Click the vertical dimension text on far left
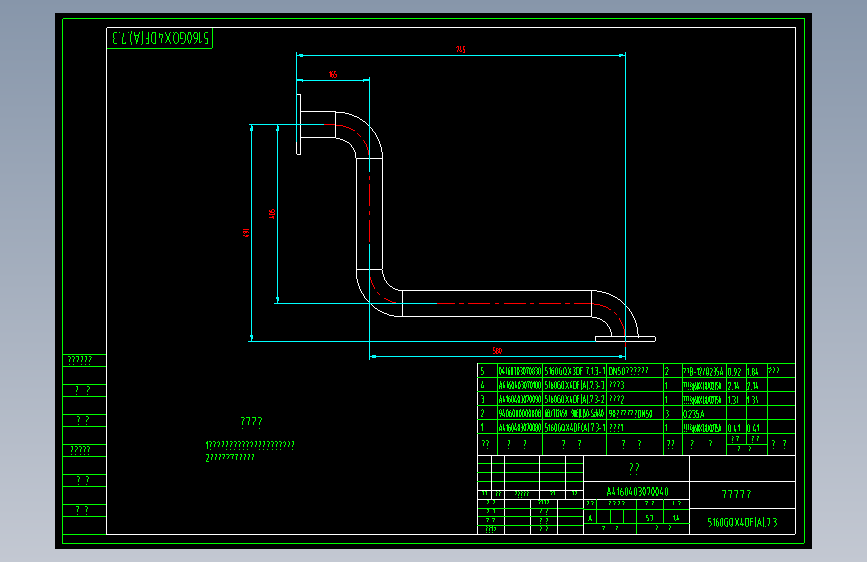Viewport: 867px width, 562px height. point(247,233)
